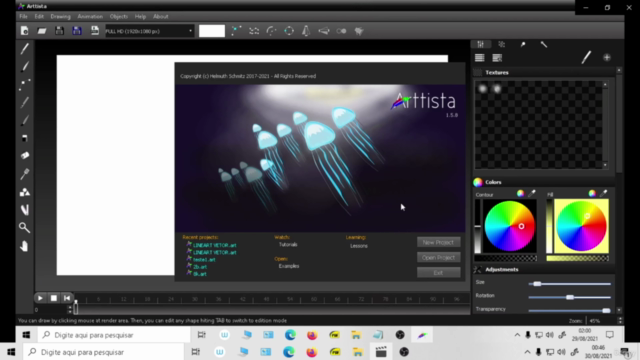Click the Contour eyedropper icon in Colors
Screen dimensions: 640x360
[532, 193]
